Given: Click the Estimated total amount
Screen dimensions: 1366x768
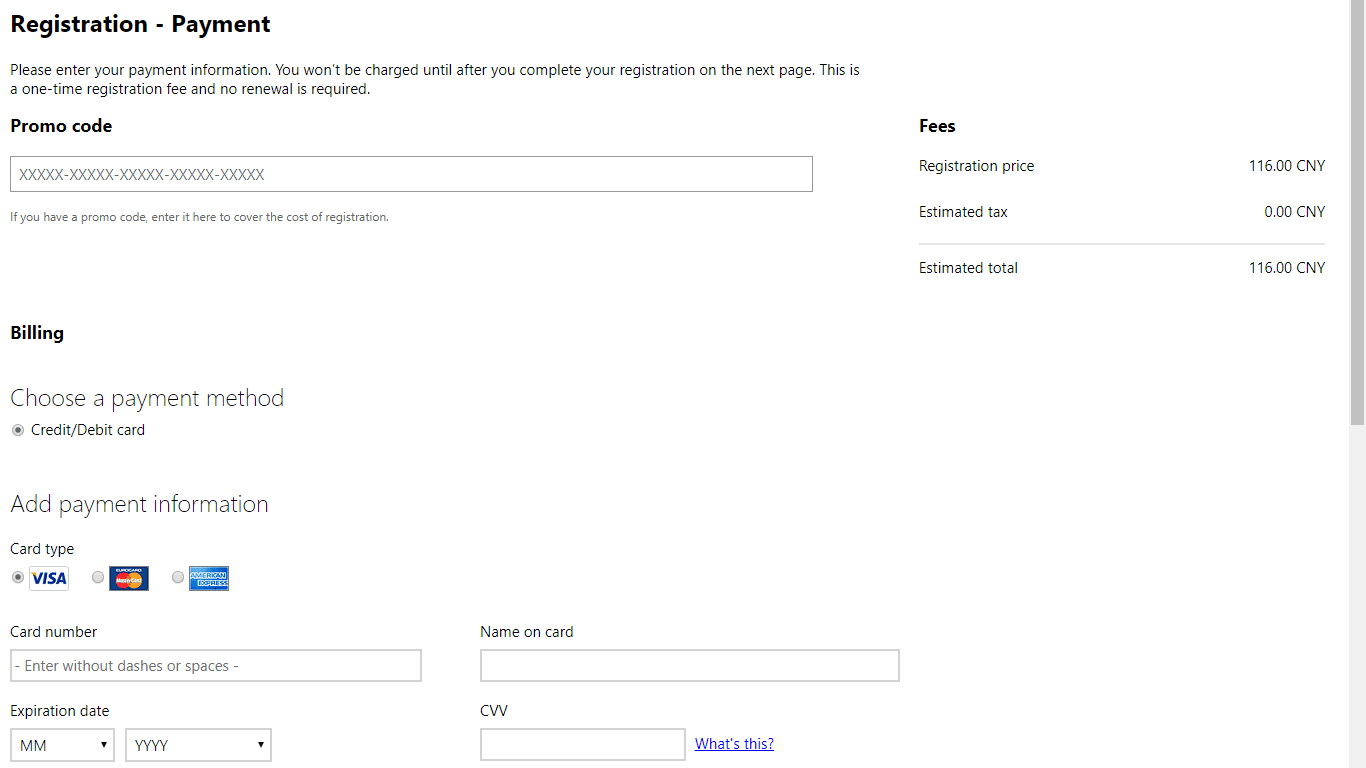Looking at the screenshot, I should [1286, 268].
